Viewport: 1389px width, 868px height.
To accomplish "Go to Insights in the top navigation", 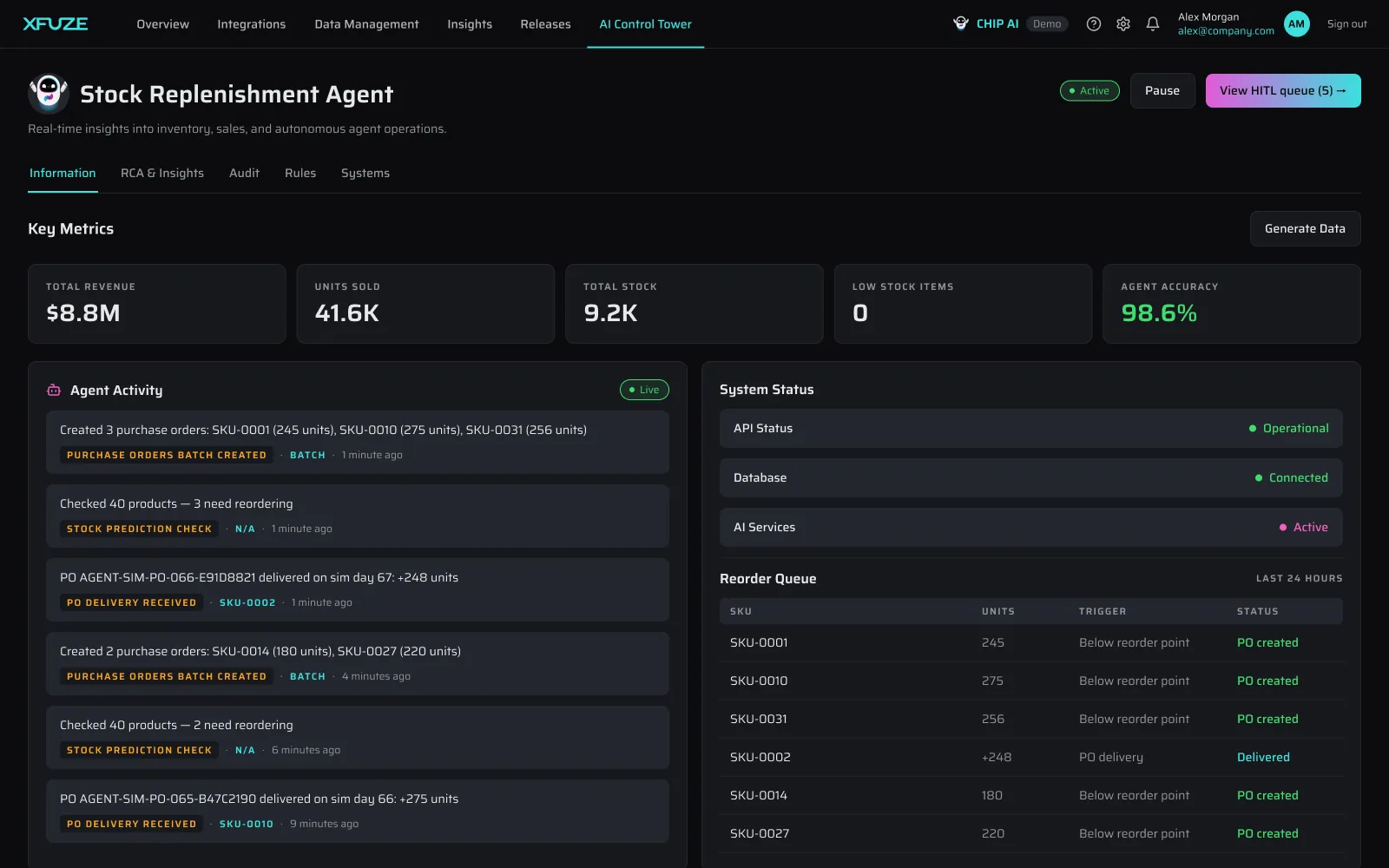I will tap(470, 24).
